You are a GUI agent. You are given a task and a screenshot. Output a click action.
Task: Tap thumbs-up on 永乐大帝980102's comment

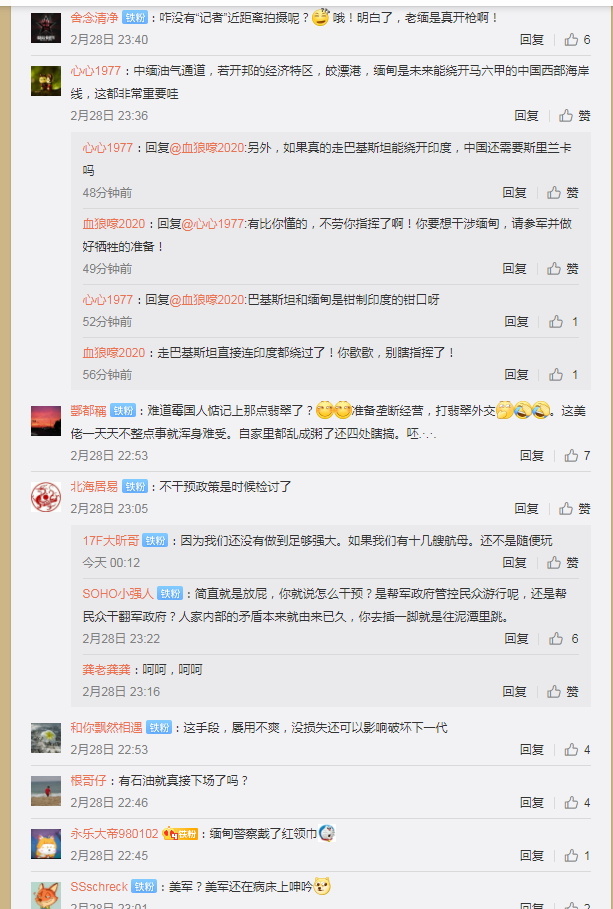click(577, 856)
